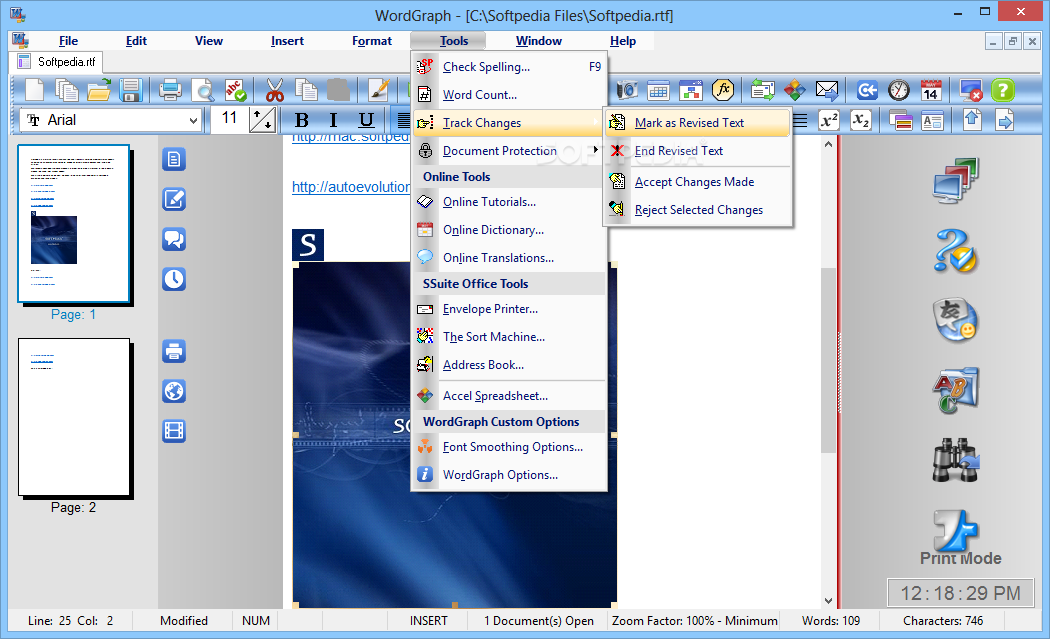Copy using the two-pages toolbar icon

307,90
